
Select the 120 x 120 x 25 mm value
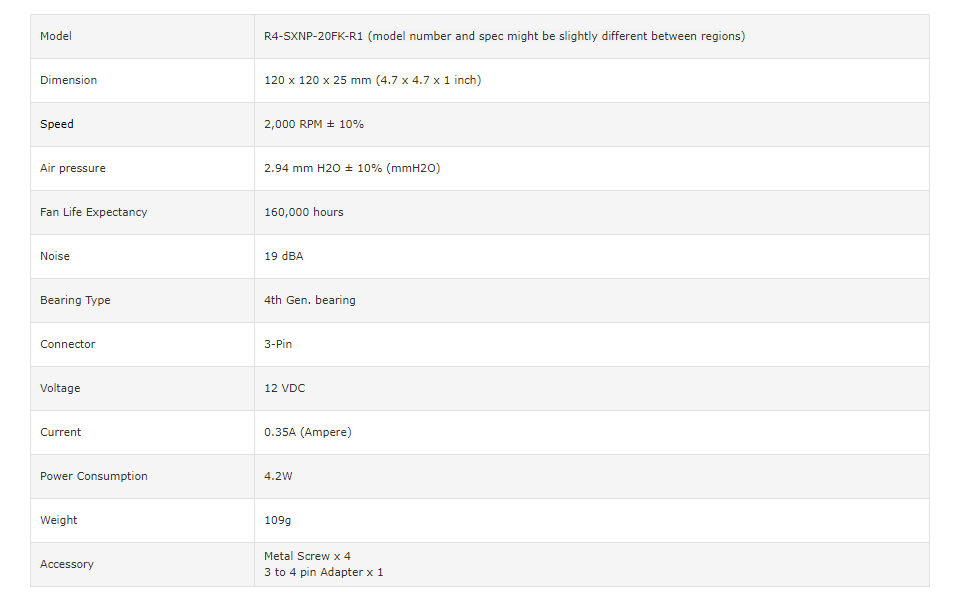point(318,80)
